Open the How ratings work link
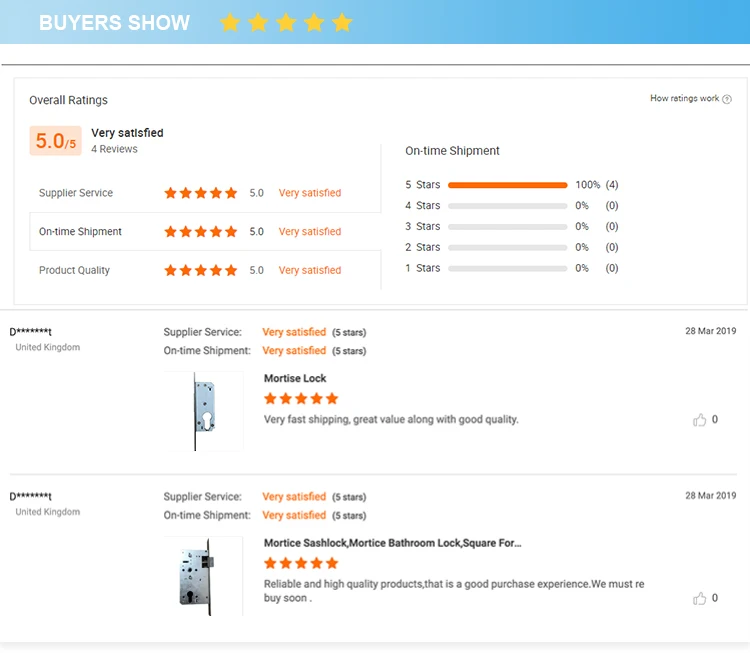This screenshot has width=750, height=653. [x=684, y=99]
